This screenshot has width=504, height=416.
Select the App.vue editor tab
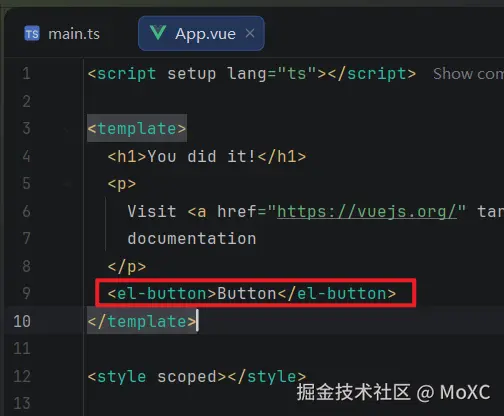[x=201, y=33]
